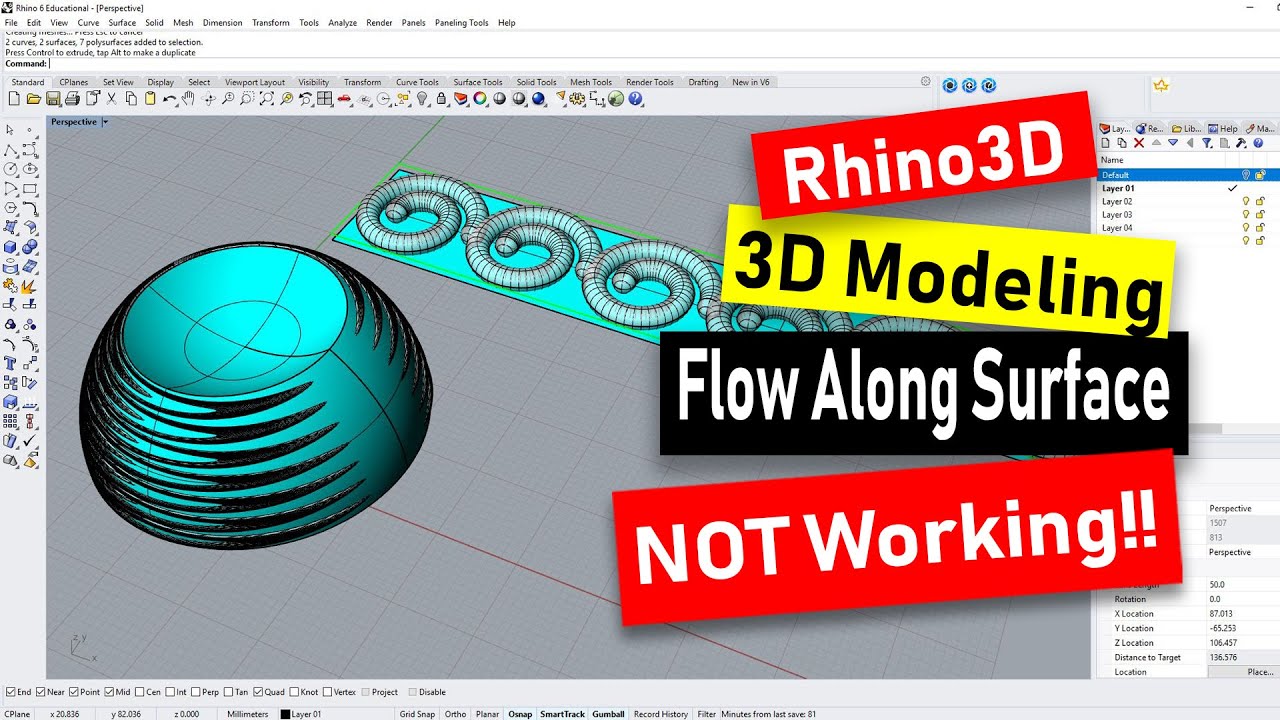
Task: Click the blue question mark Help icon
Action: tap(635, 99)
